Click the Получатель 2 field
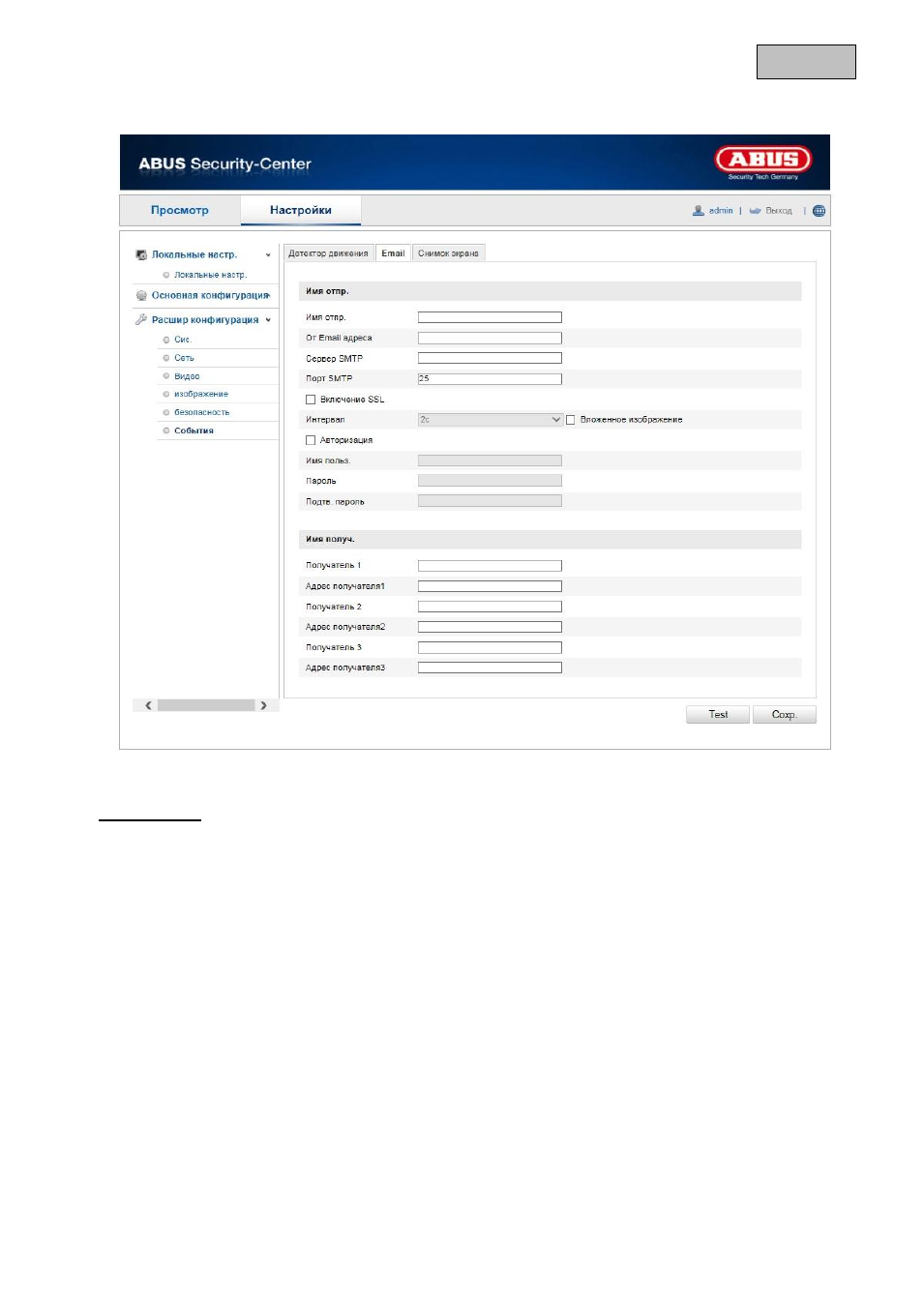The height and width of the screenshot is (1306, 924). click(x=490, y=607)
